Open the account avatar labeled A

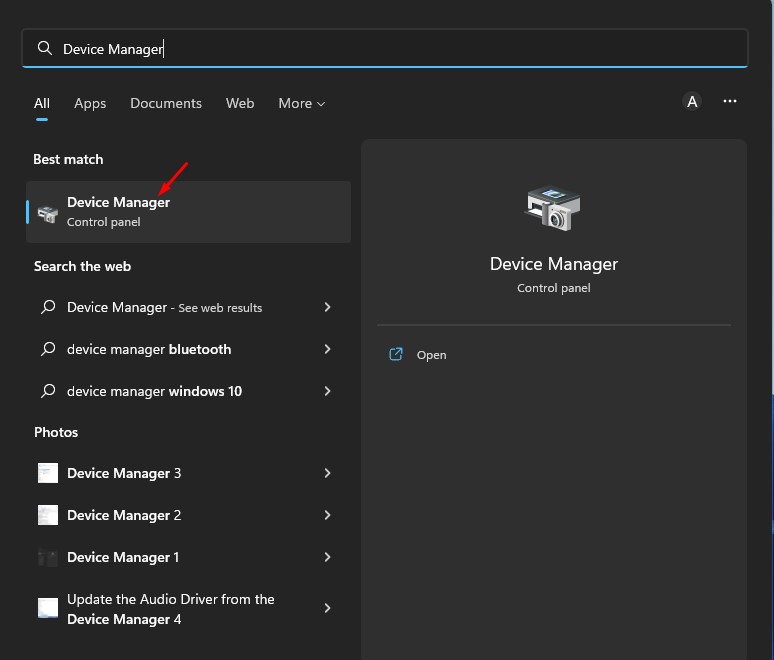click(x=692, y=102)
